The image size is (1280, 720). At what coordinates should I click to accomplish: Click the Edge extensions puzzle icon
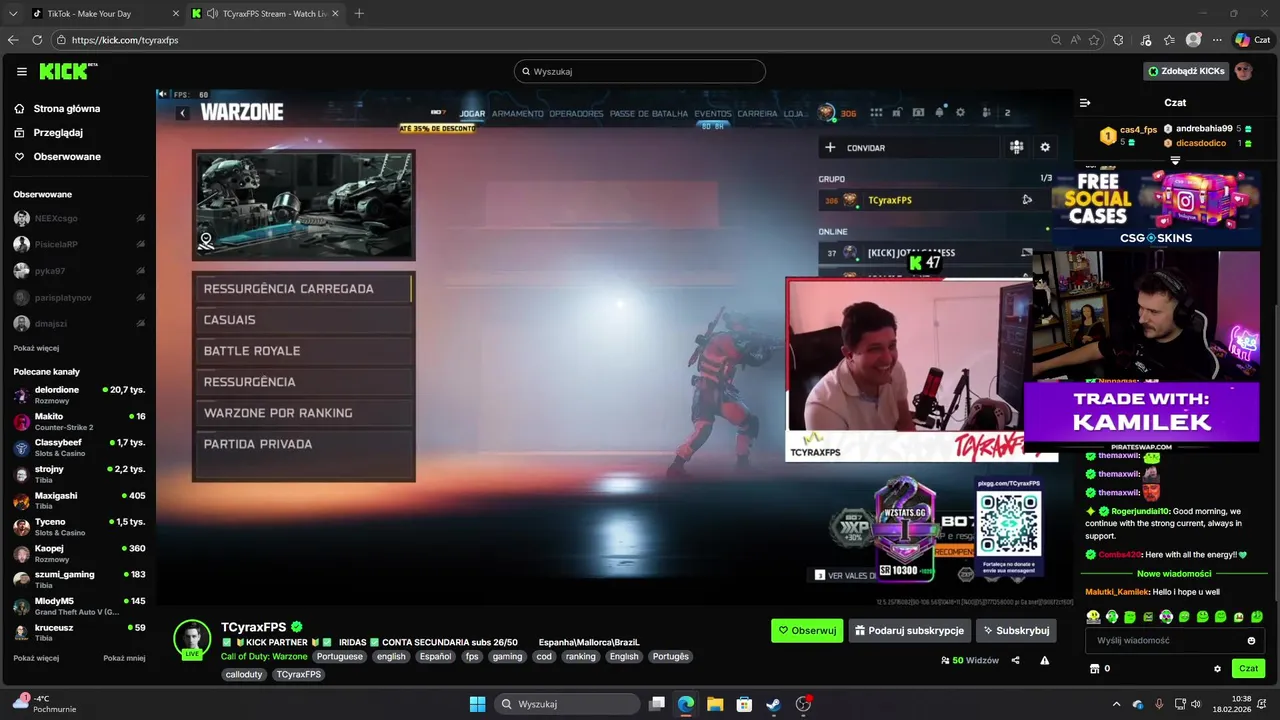[x=1118, y=40]
